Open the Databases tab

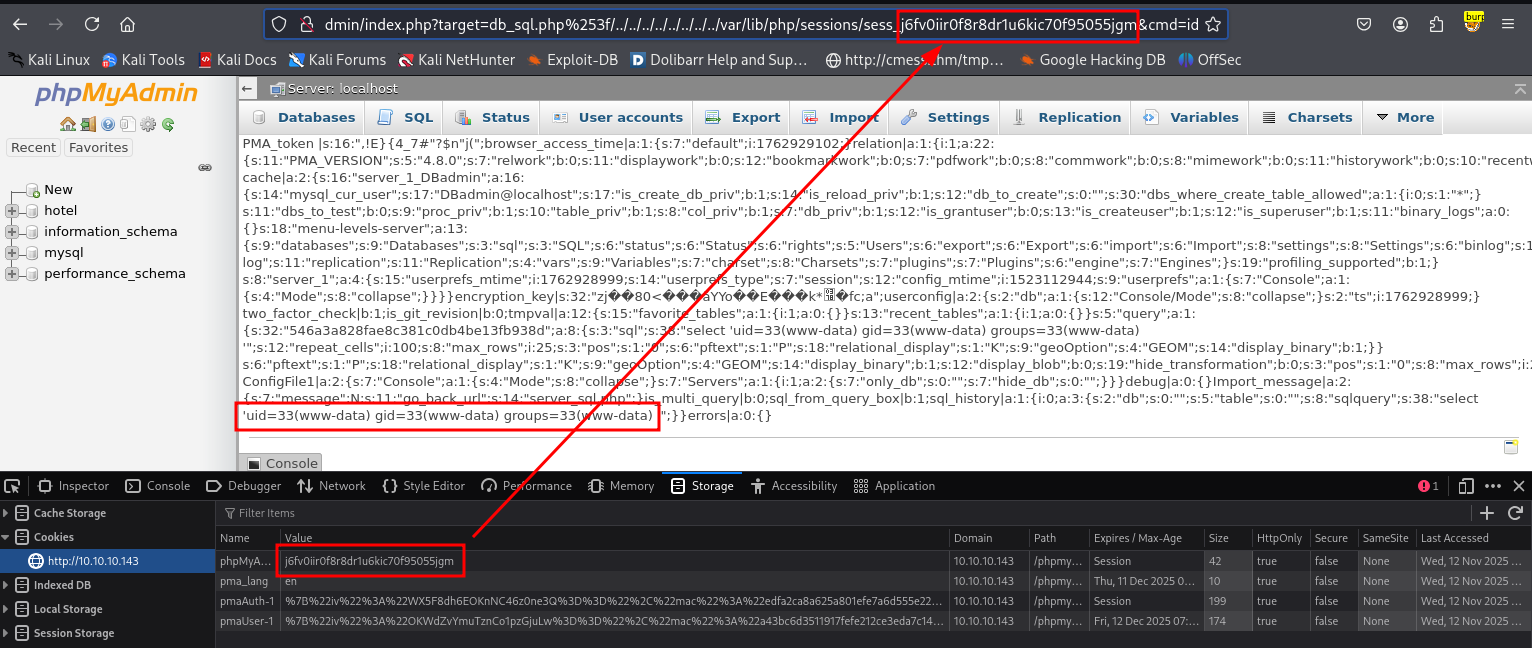(x=304, y=117)
